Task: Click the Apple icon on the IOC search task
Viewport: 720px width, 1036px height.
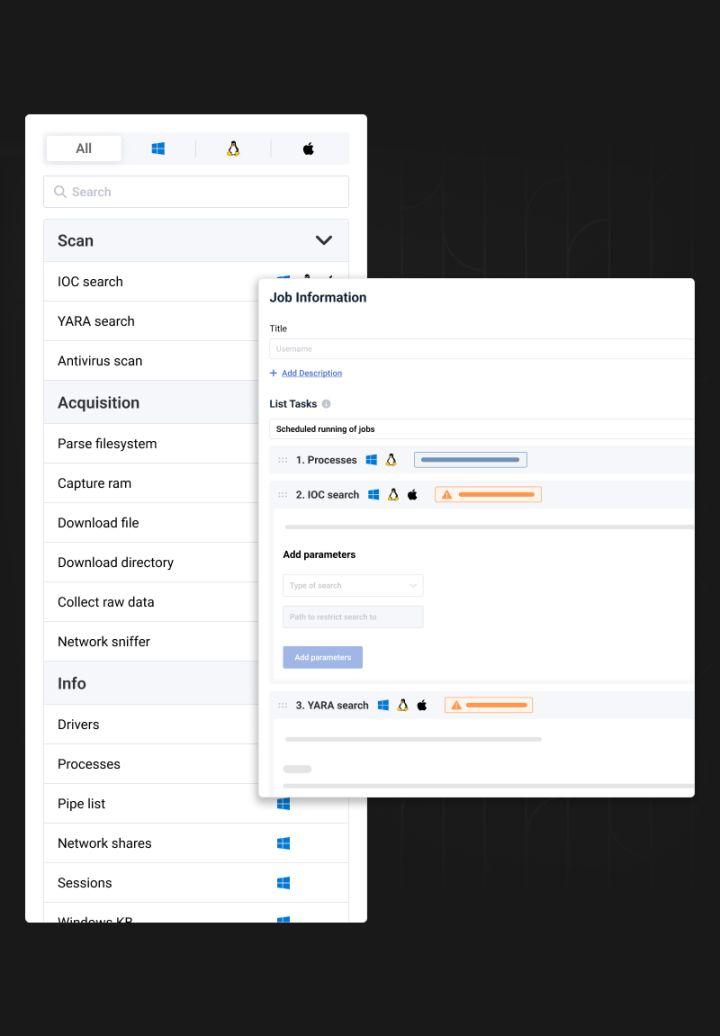Action: tap(413, 494)
